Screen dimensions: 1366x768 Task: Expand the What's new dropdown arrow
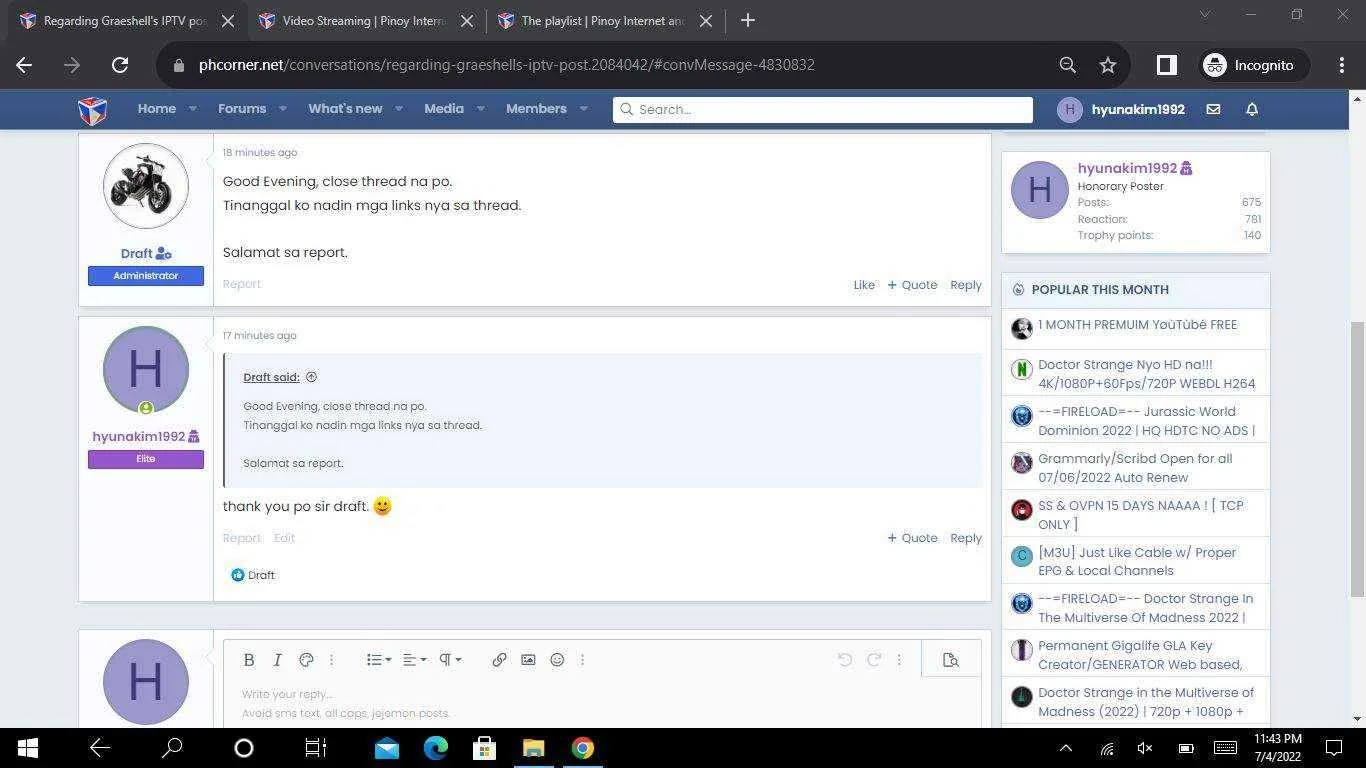[398, 109]
